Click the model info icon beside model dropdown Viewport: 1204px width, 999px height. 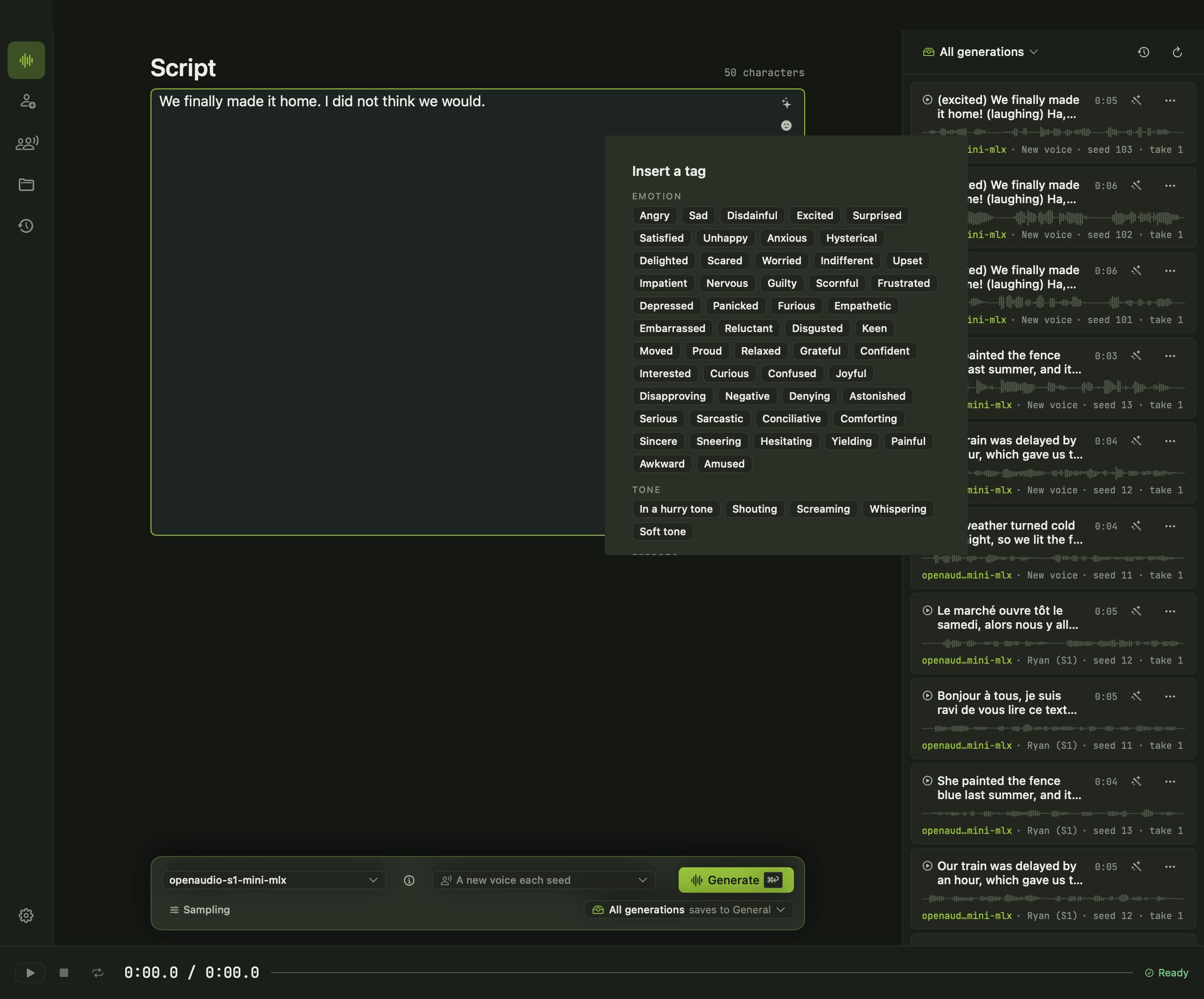point(409,880)
